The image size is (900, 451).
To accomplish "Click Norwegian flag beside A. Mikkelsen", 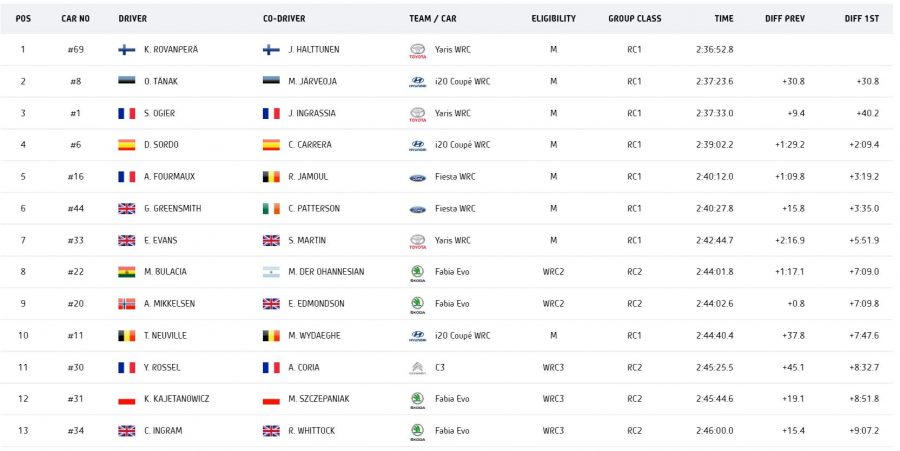I will click(x=126, y=303).
